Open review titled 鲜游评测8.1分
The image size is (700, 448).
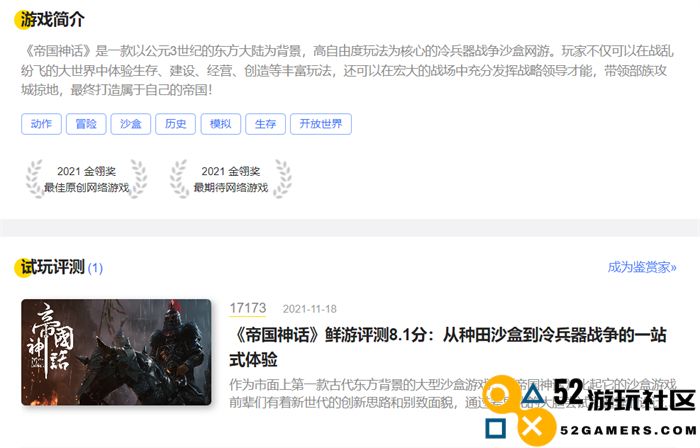(448, 347)
